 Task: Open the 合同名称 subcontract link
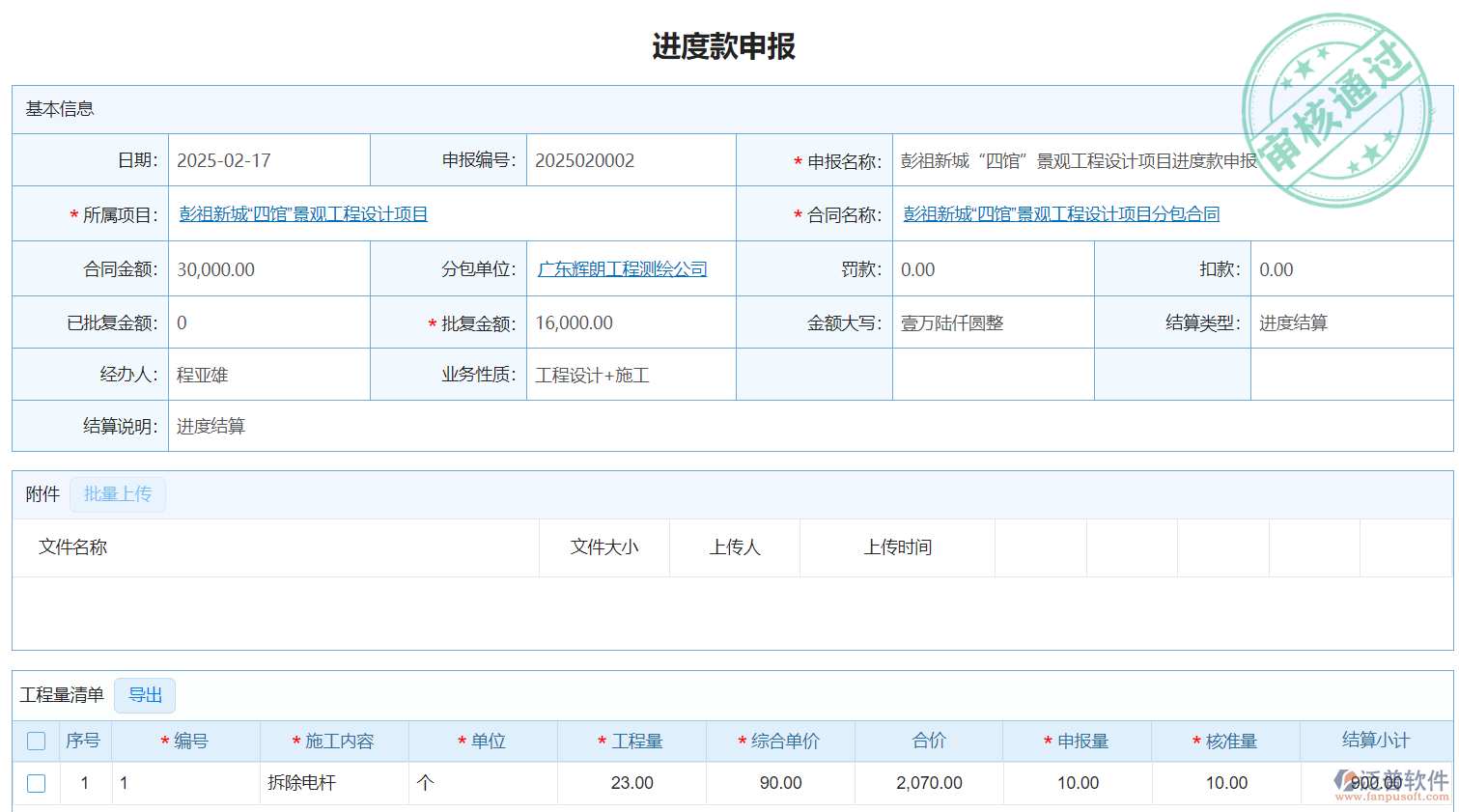(1061, 214)
